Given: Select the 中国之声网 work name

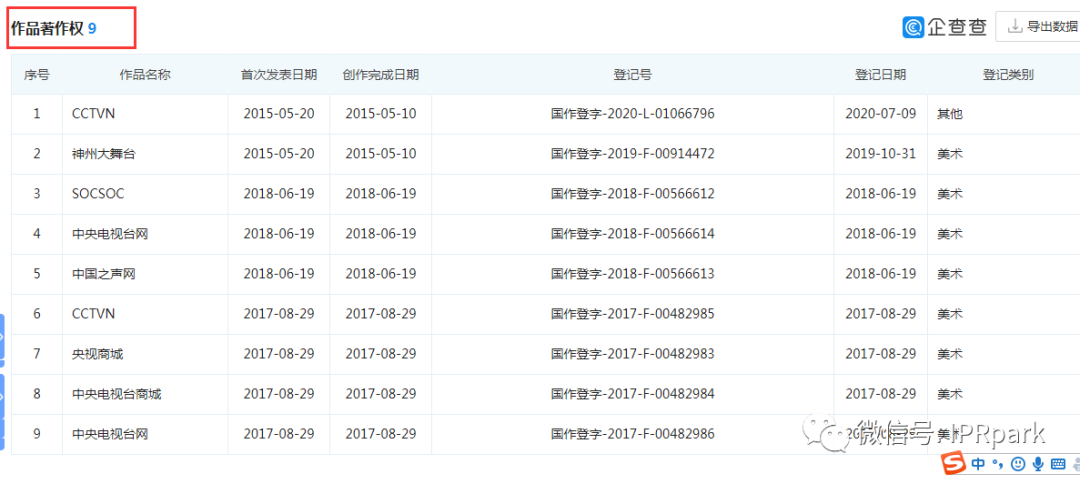Looking at the screenshot, I should 103,273.
